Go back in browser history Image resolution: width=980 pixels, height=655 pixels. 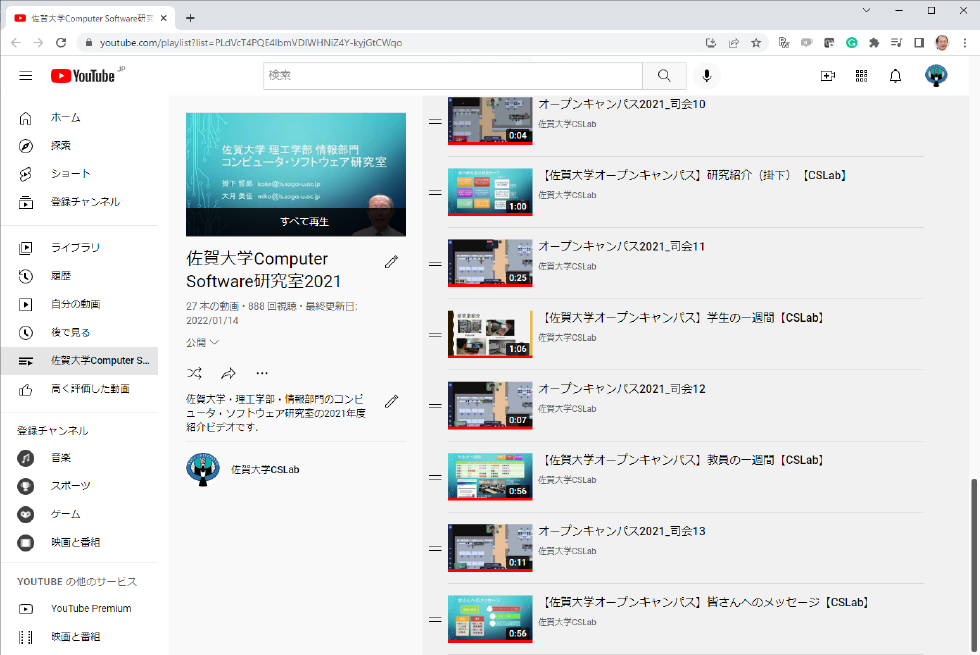16,42
